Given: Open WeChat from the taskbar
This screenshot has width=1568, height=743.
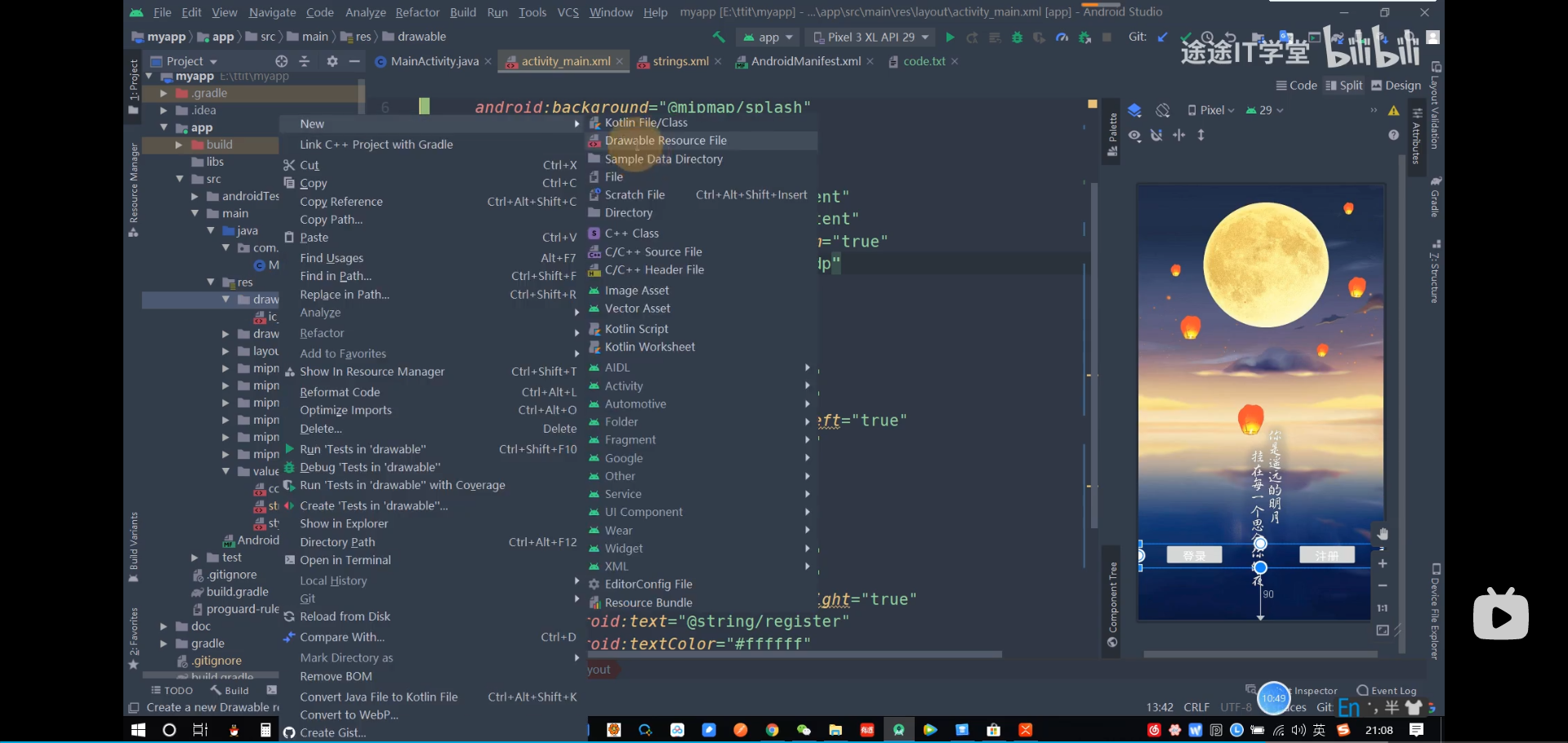Looking at the screenshot, I should (804, 730).
